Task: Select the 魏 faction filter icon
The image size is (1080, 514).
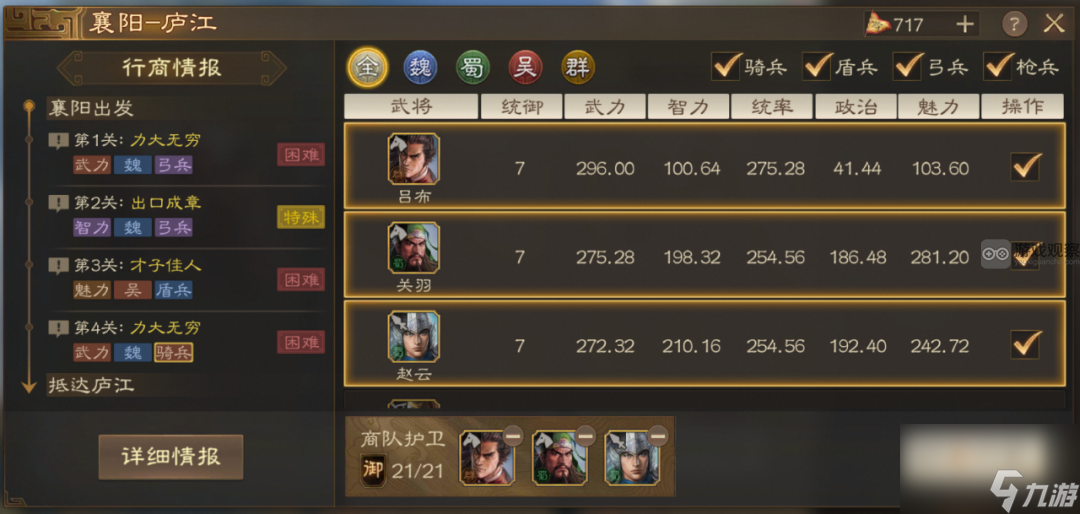Action: [x=419, y=68]
